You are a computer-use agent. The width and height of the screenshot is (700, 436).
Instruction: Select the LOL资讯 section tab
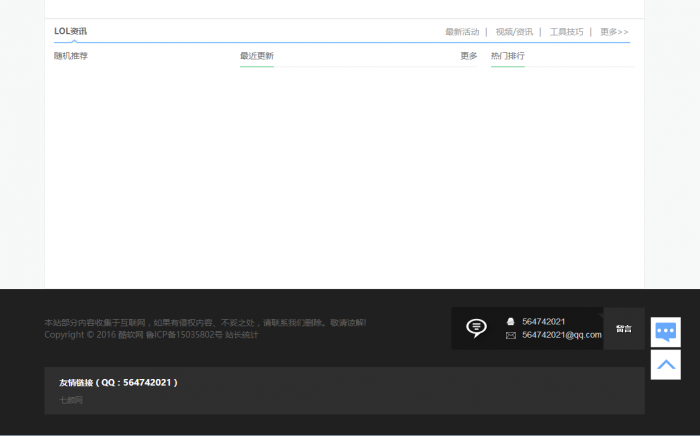(70, 31)
